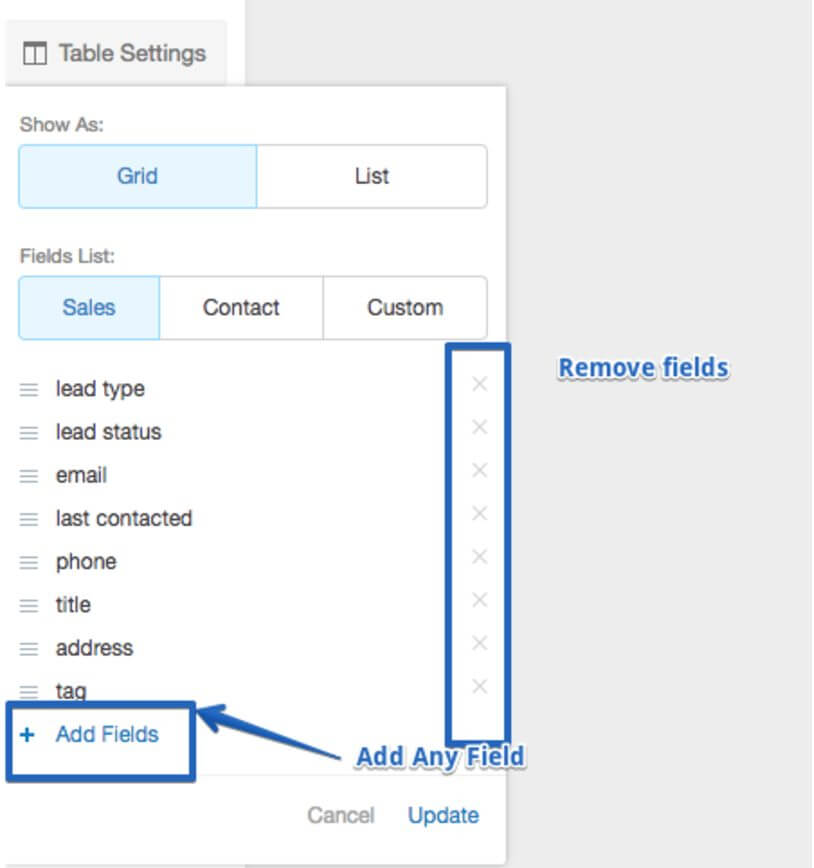
Task: Remove the phone field
Action: (x=479, y=557)
